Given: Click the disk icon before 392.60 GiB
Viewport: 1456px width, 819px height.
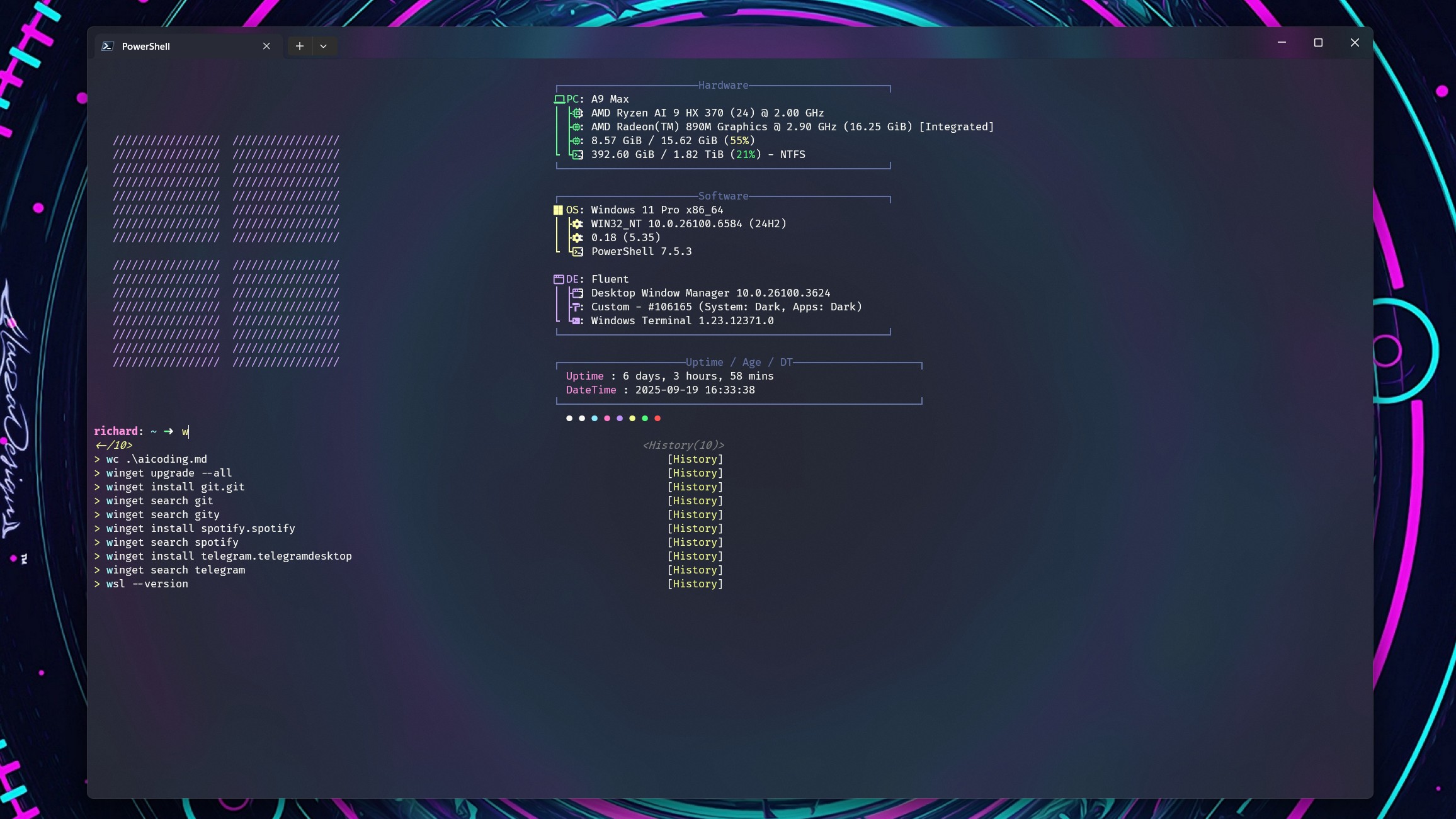Looking at the screenshot, I should [x=577, y=155].
